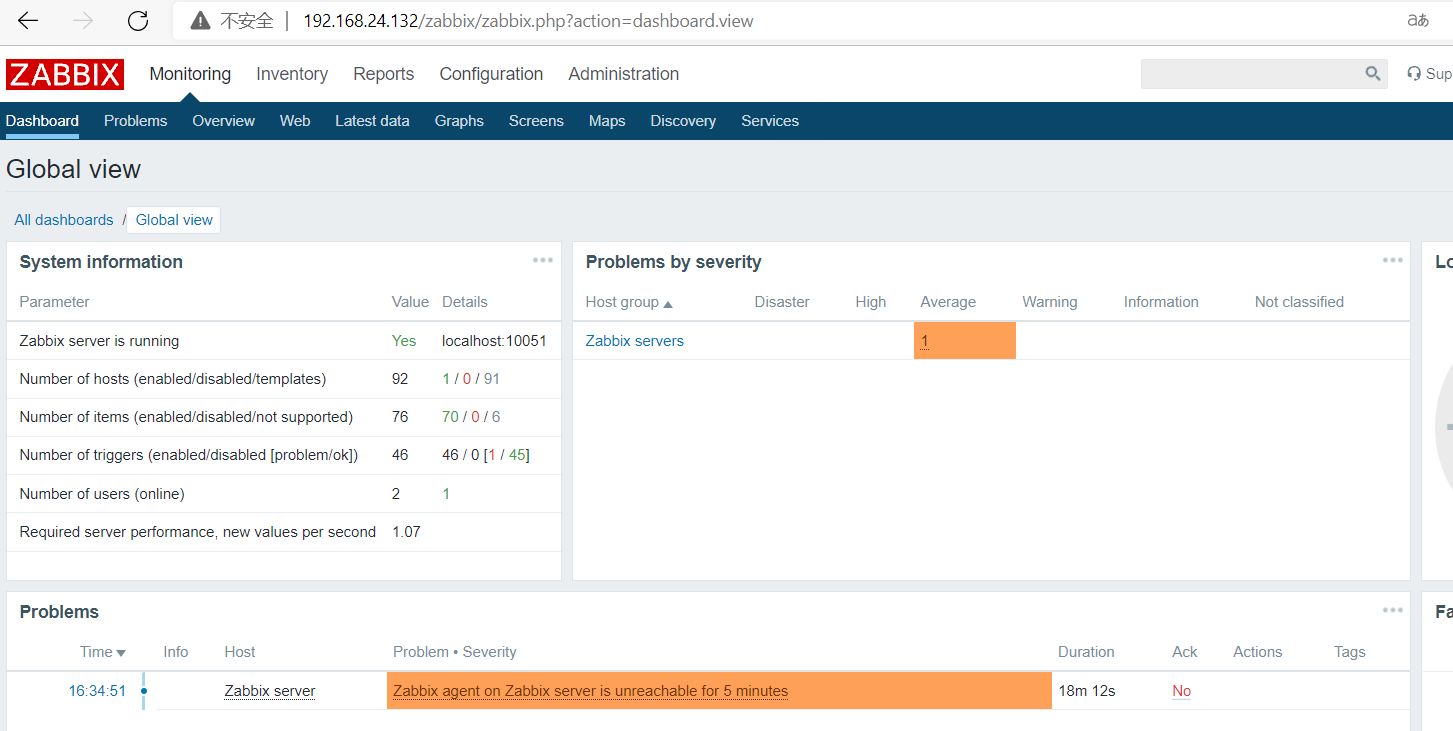
Task: Click the browser back arrow
Action: (x=28, y=21)
